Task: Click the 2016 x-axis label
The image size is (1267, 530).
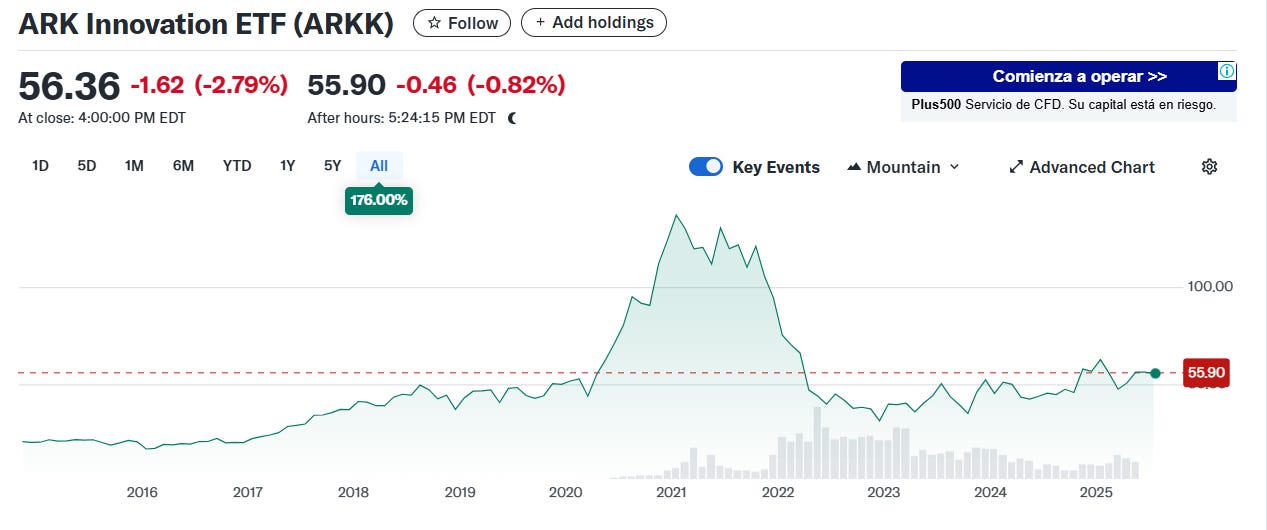Action: (142, 492)
